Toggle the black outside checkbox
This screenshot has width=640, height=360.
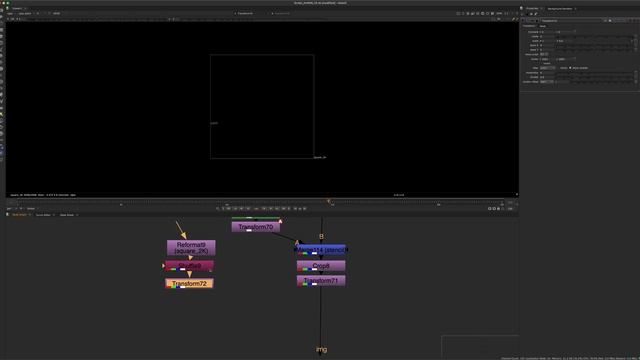tap(570, 68)
